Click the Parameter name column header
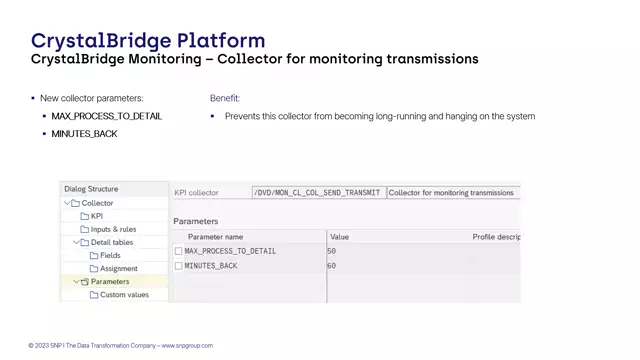The height and width of the screenshot is (360, 640). tap(216, 237)
